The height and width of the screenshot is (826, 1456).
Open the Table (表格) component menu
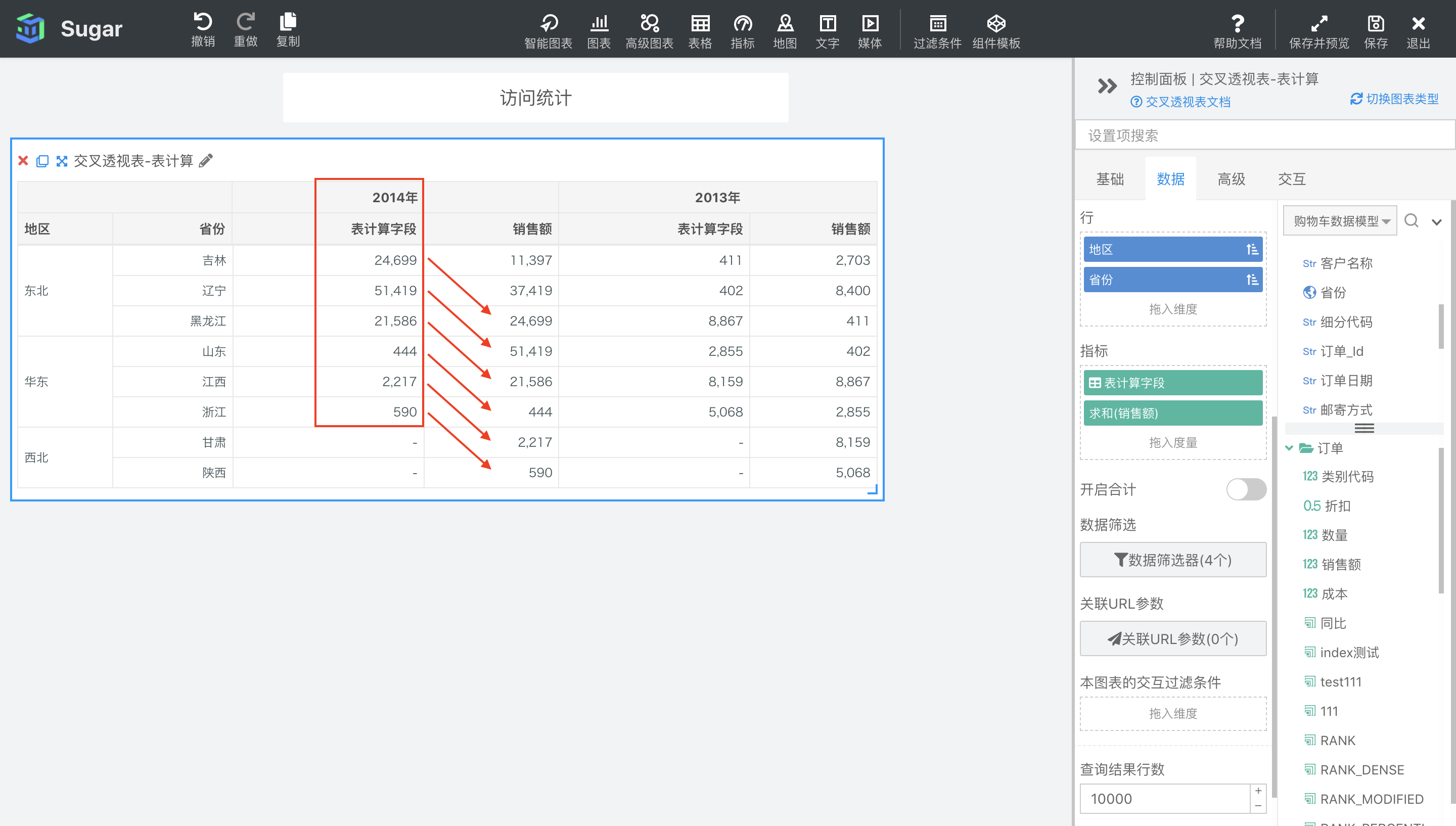coord(700,31)
